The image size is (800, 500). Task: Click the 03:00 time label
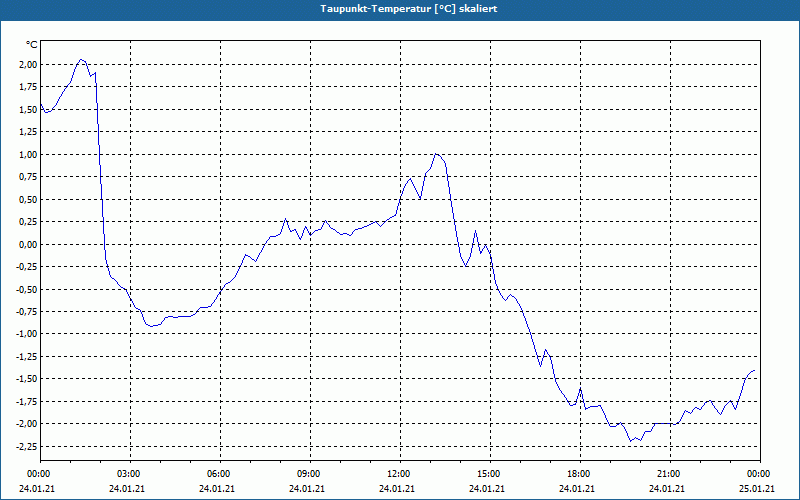coord(131,474)
